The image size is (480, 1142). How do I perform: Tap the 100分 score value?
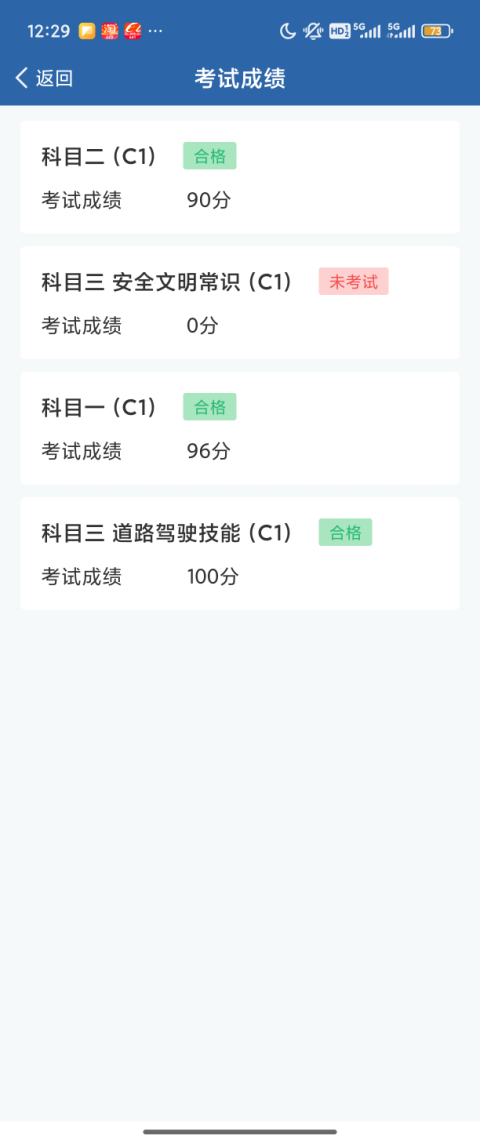point(213,577)
